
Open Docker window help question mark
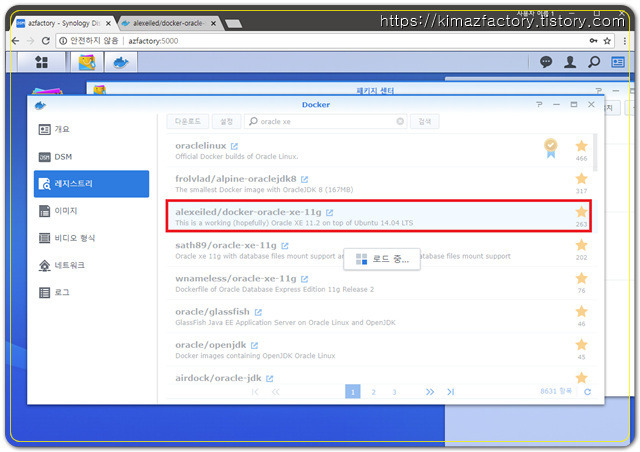tap(539, 105)
